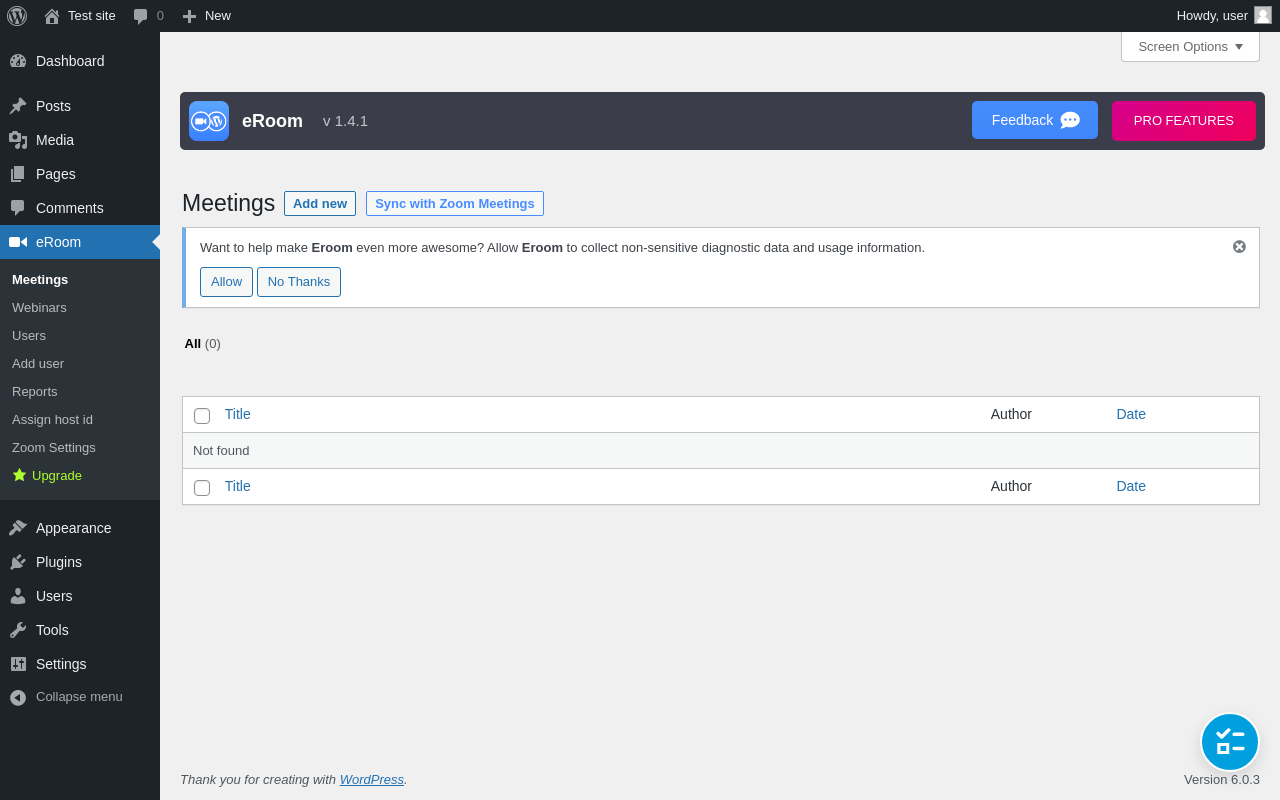Click the green Upgrade star icon
The width and height of the screenshot is (1280, 800).
tap(19, 475)
